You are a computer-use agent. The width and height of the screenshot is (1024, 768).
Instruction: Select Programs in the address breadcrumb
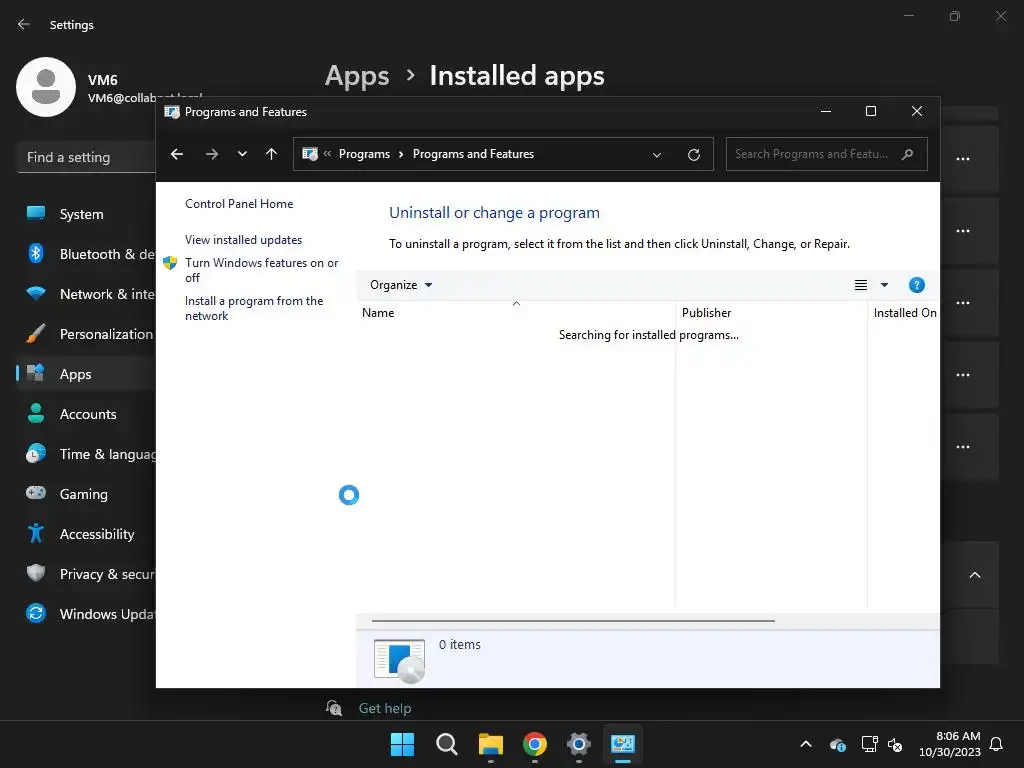[364, 154]
